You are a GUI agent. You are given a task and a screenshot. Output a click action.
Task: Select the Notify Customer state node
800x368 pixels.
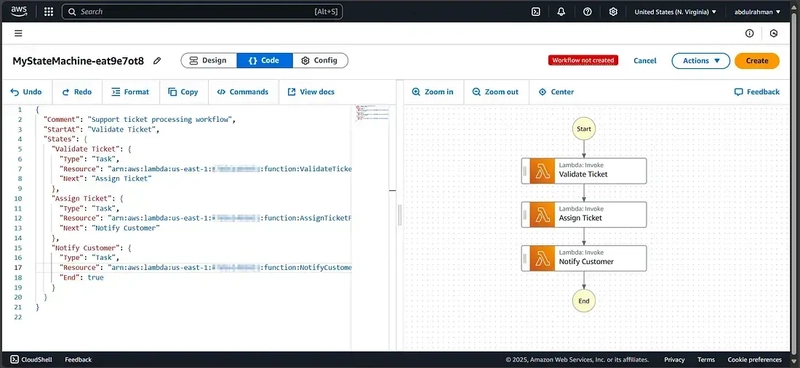click(584, 258)
